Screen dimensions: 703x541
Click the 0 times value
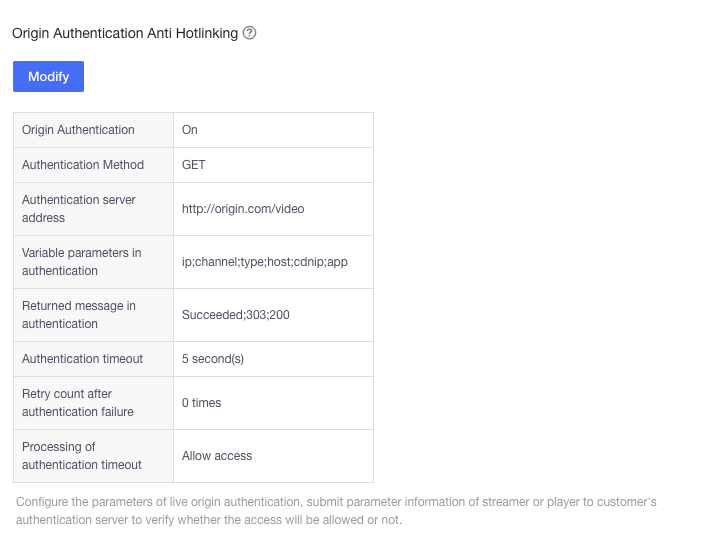(x=201, y=403)
